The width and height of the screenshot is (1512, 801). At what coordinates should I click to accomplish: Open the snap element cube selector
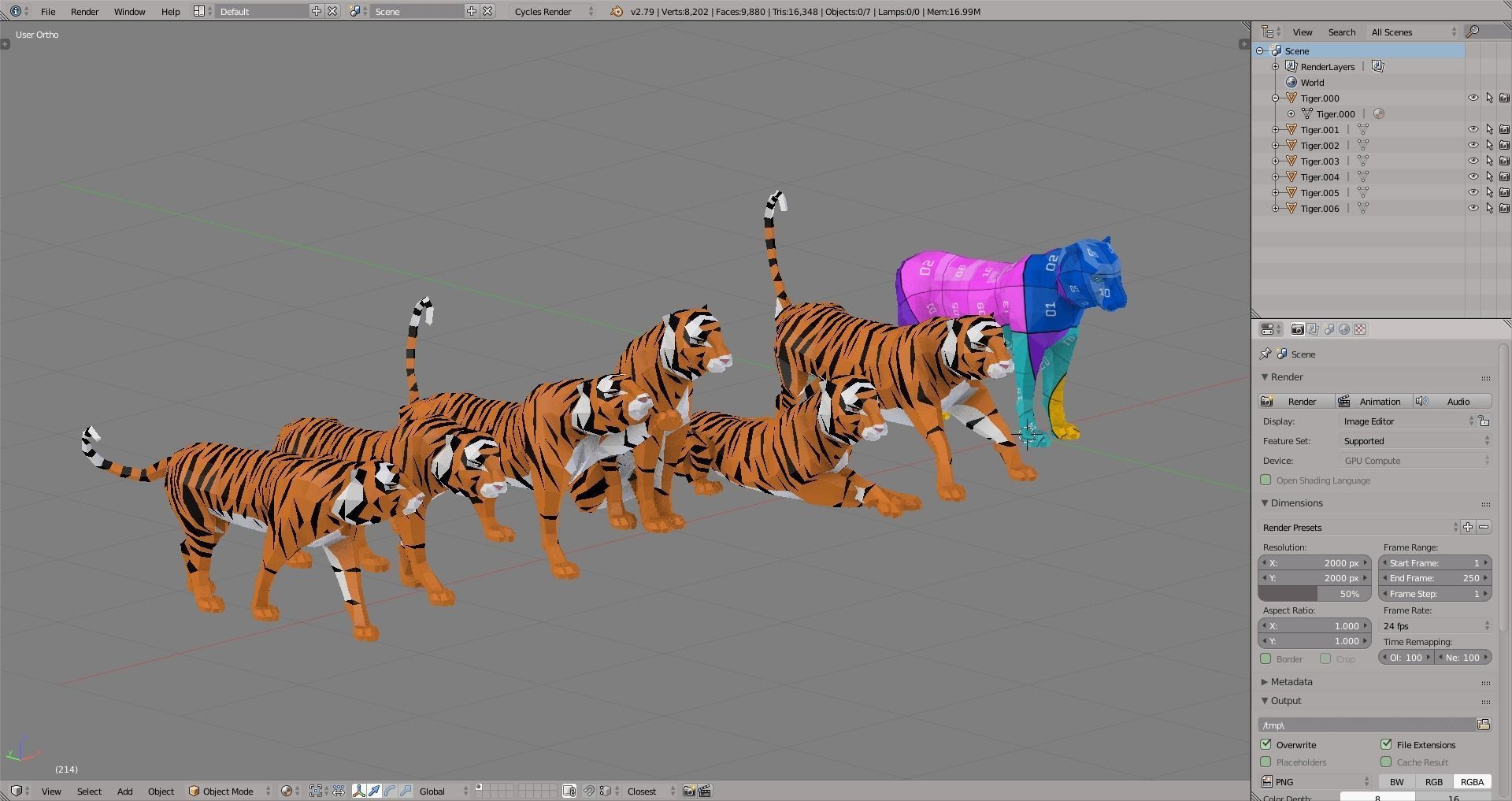pos(609,791)
